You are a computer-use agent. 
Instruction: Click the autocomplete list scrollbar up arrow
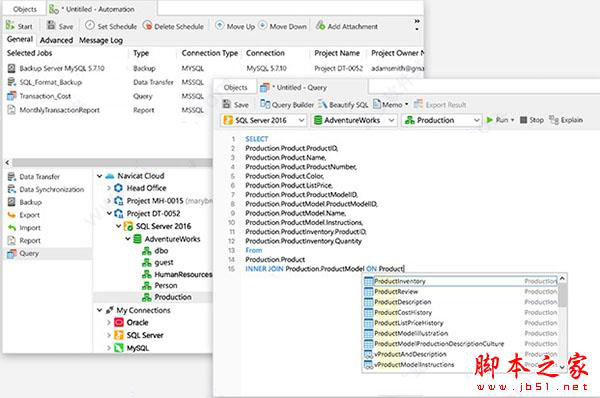click(x=562, y=279)
